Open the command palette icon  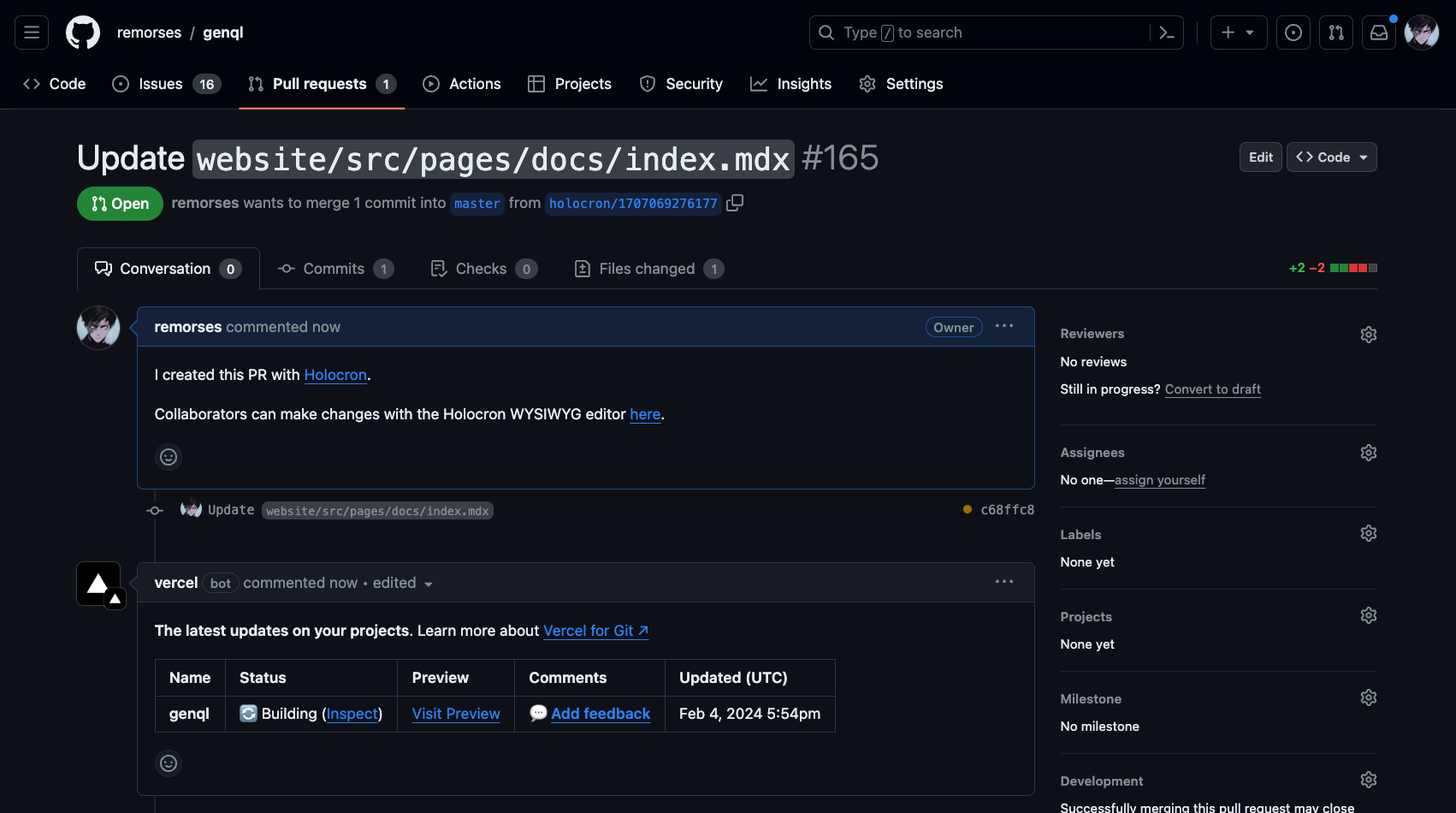click(x=1166, y=33)
